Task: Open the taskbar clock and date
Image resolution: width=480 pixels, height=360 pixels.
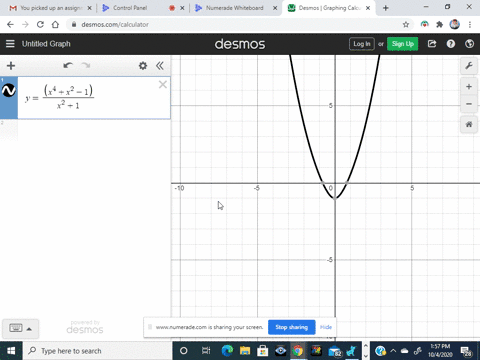Action: pyautogui.click(x=440, y=351)
